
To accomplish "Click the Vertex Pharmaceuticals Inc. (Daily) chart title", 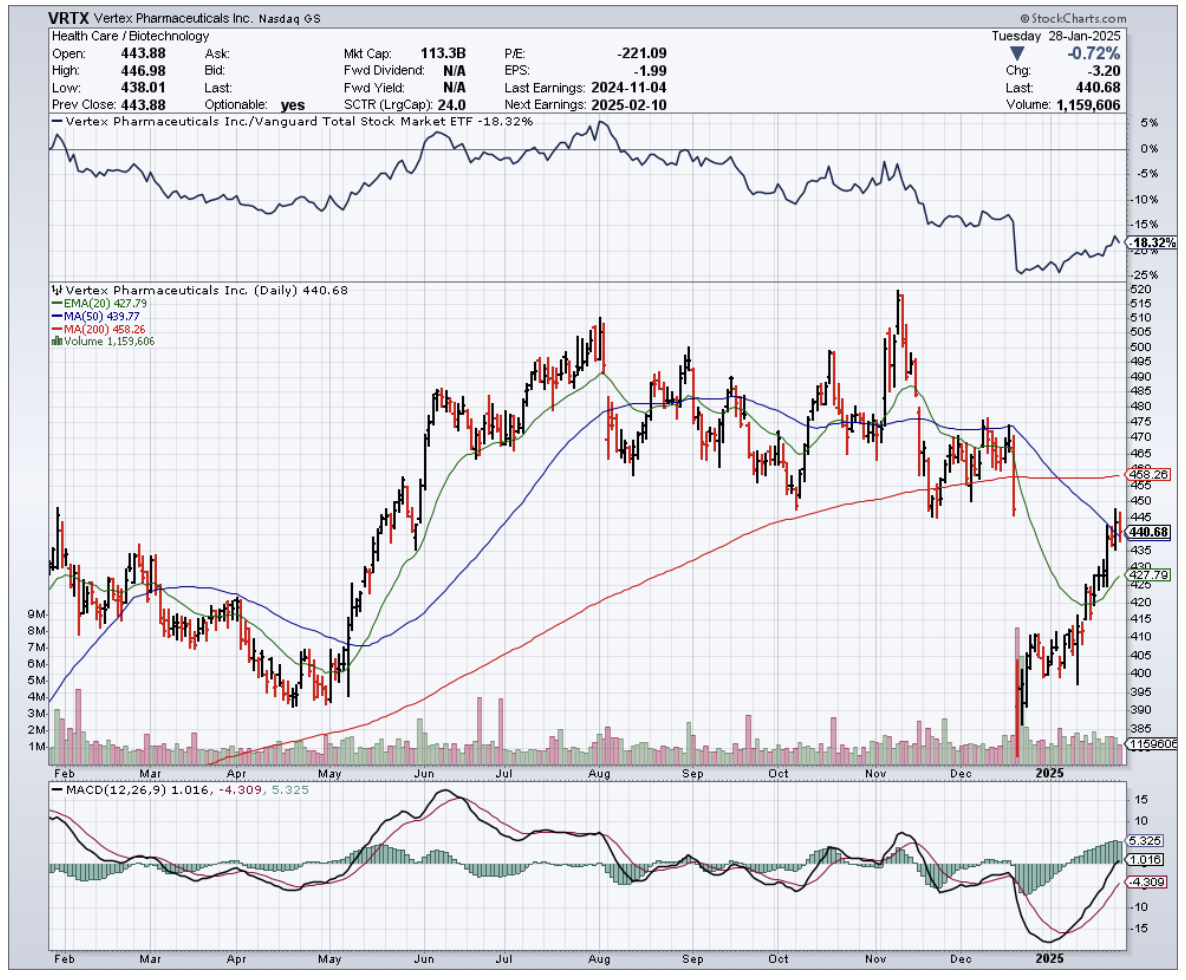I will point(150,291).
